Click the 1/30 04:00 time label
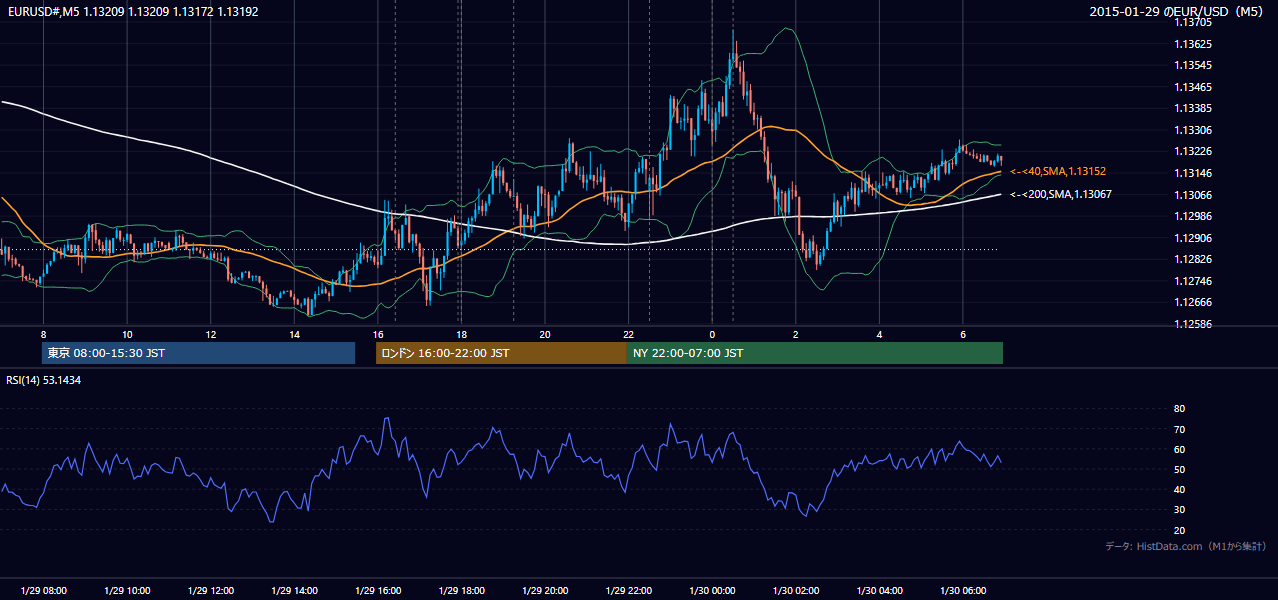Viewport: 1278px width, 600px height. coord(879,590)
